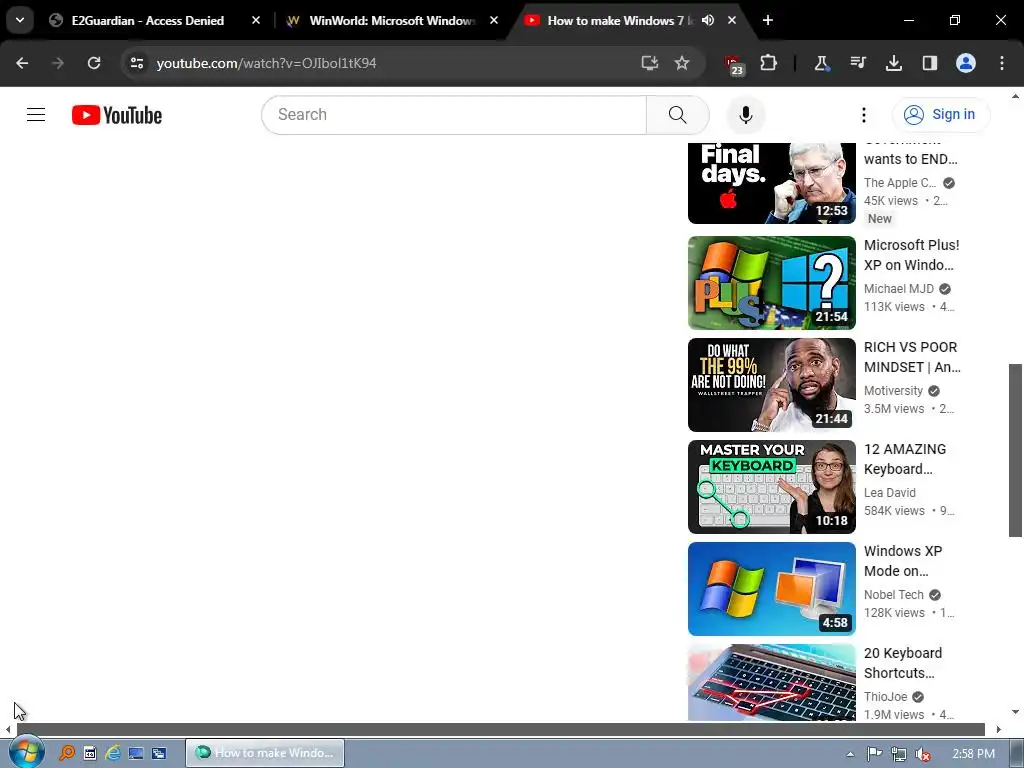
Task: Start voice search with microphone icon
Action: tap(745, 115)
